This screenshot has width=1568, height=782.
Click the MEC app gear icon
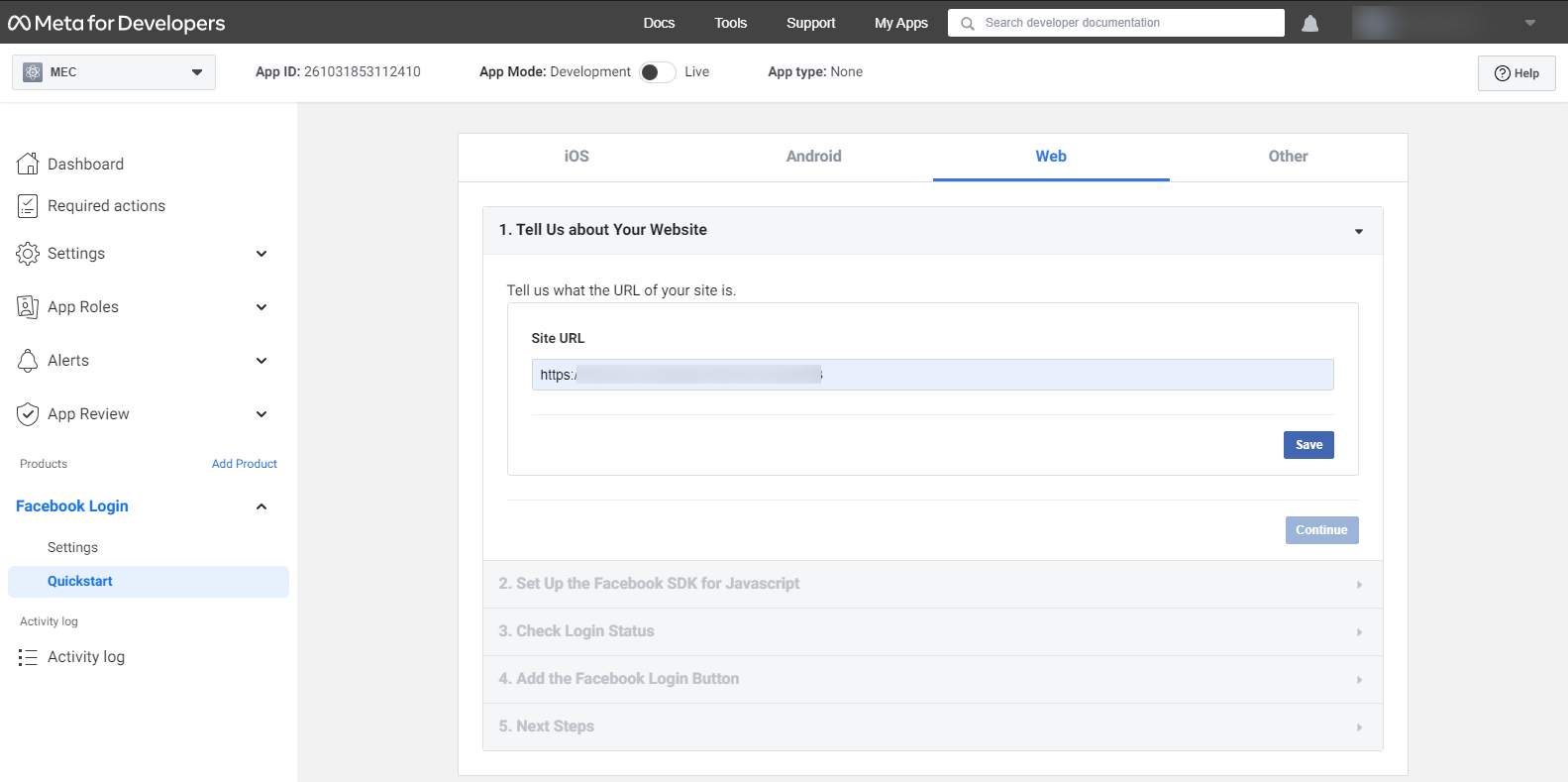click(33, 72)
